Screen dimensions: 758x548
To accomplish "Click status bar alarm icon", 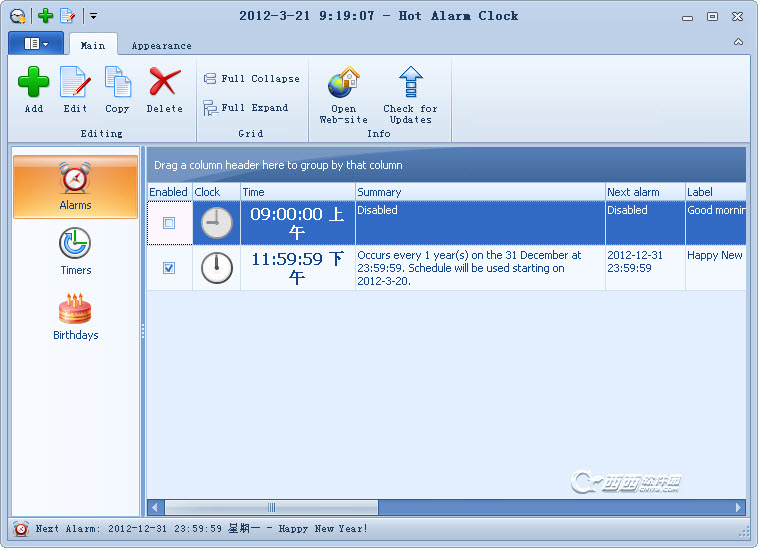I will click(x=21, y=529).
